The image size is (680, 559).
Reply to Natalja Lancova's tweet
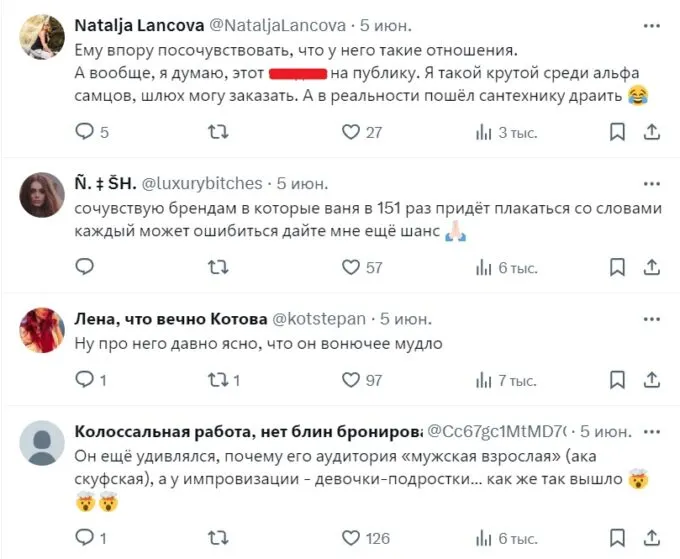(85, 132)
